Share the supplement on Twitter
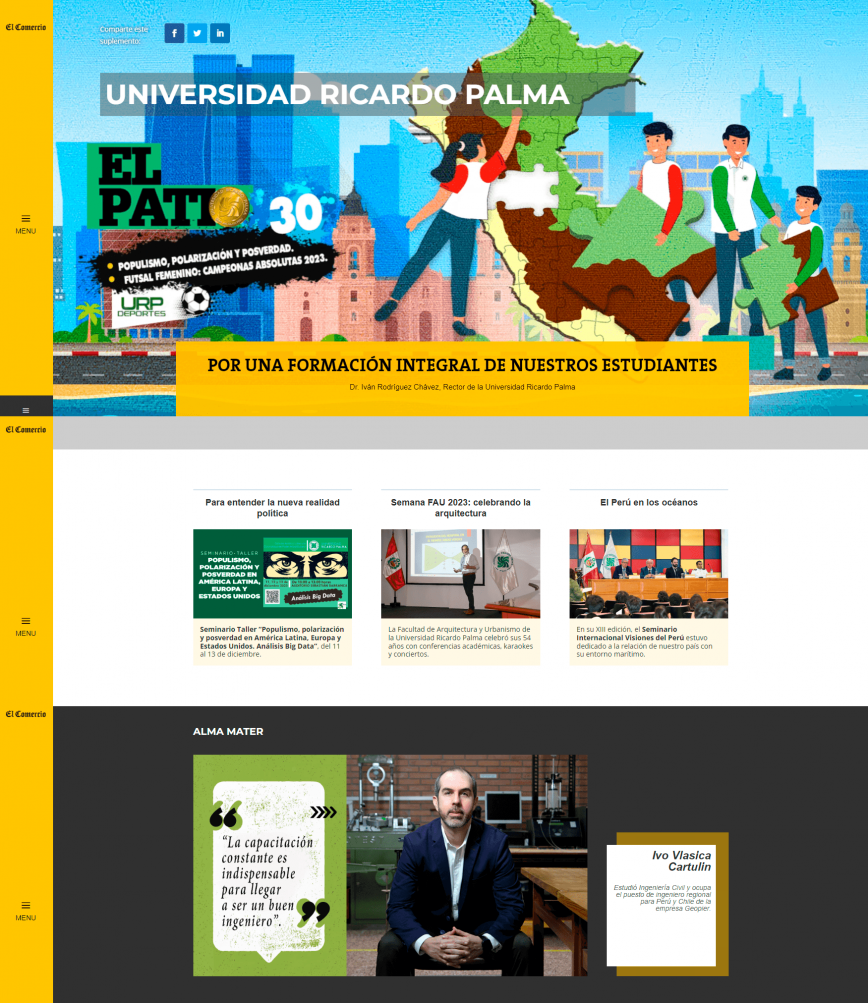 (197, 33)
